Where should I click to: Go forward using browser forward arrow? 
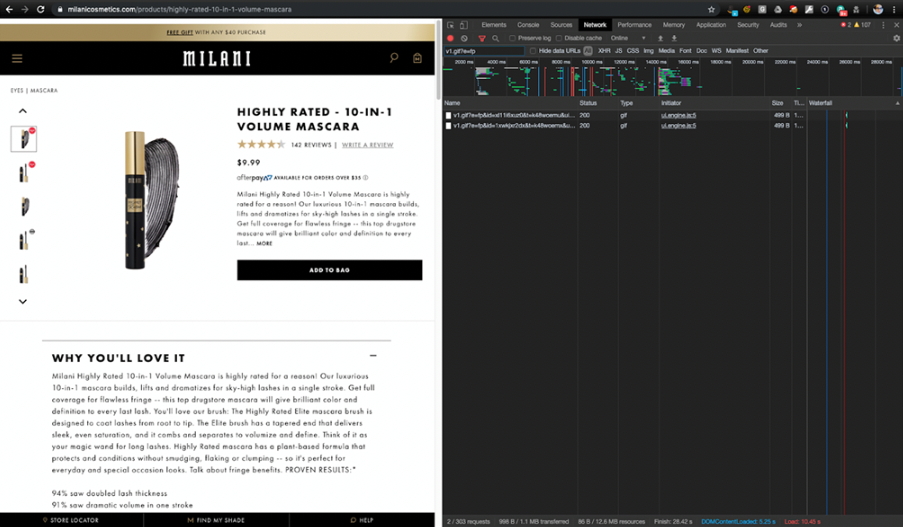pyautogui.click(x=25, y=9)
